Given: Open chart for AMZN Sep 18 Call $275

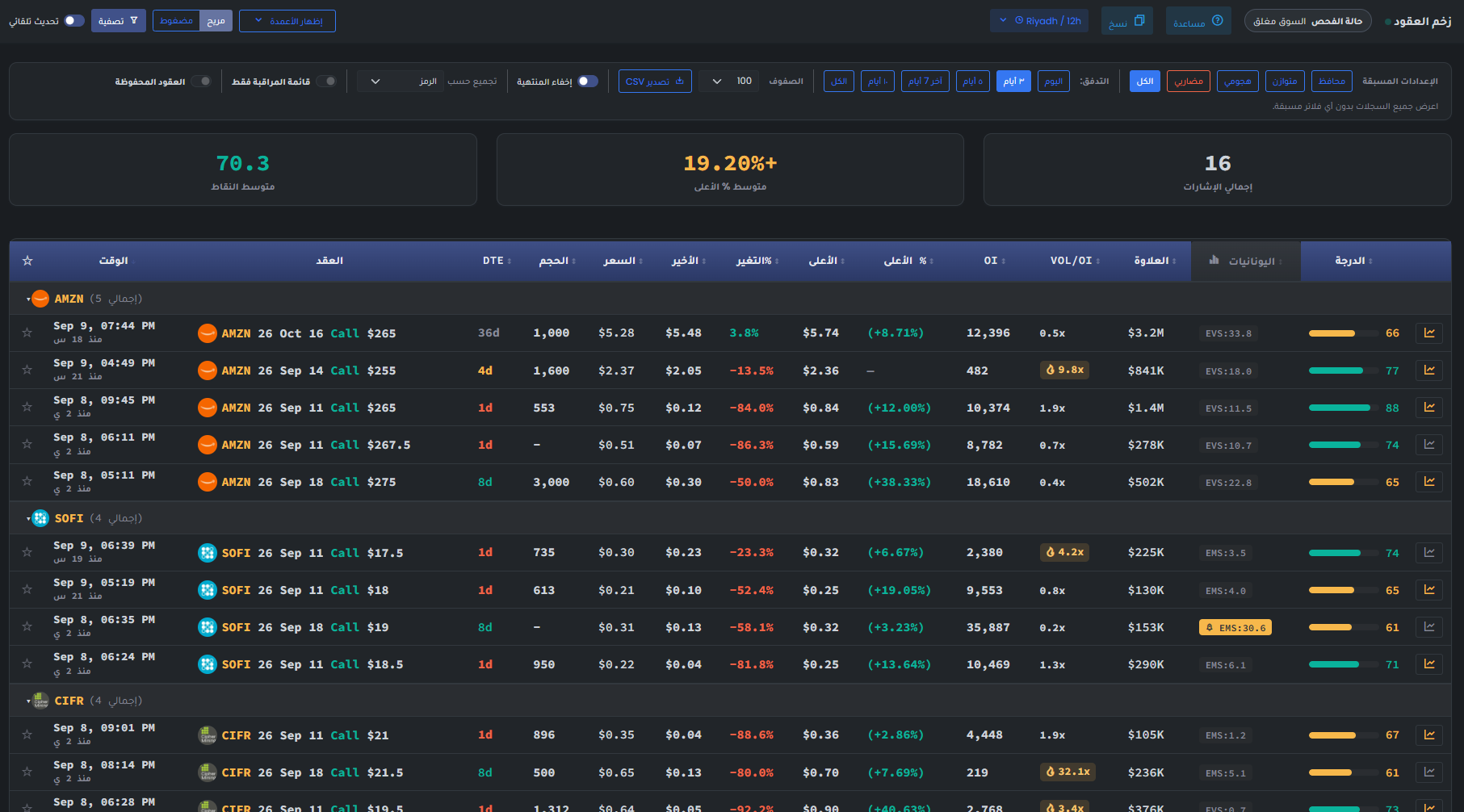Looking at the screenshot, I should (1428, 482).
